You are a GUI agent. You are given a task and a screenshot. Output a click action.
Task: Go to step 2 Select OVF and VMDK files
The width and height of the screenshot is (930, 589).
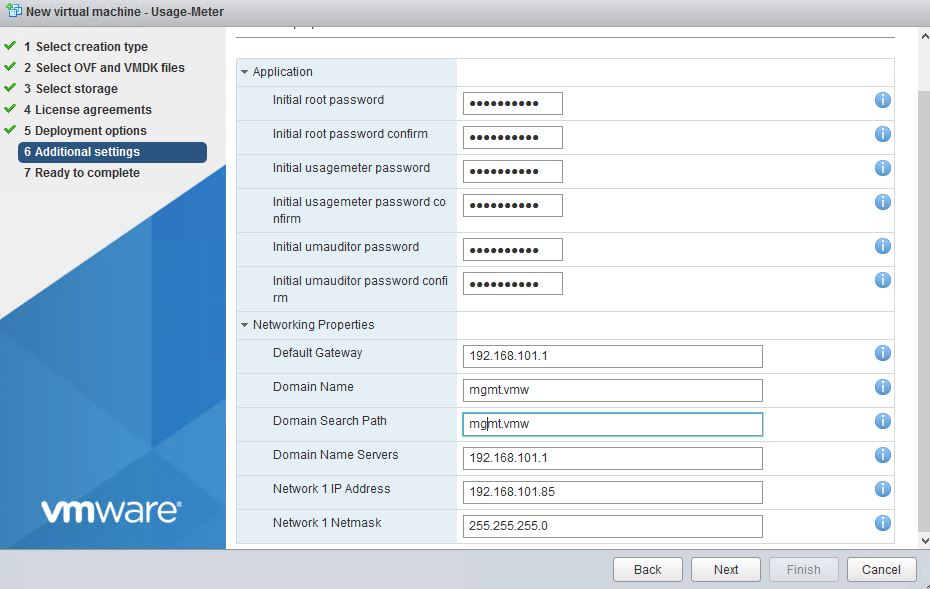tap(104, 68)
